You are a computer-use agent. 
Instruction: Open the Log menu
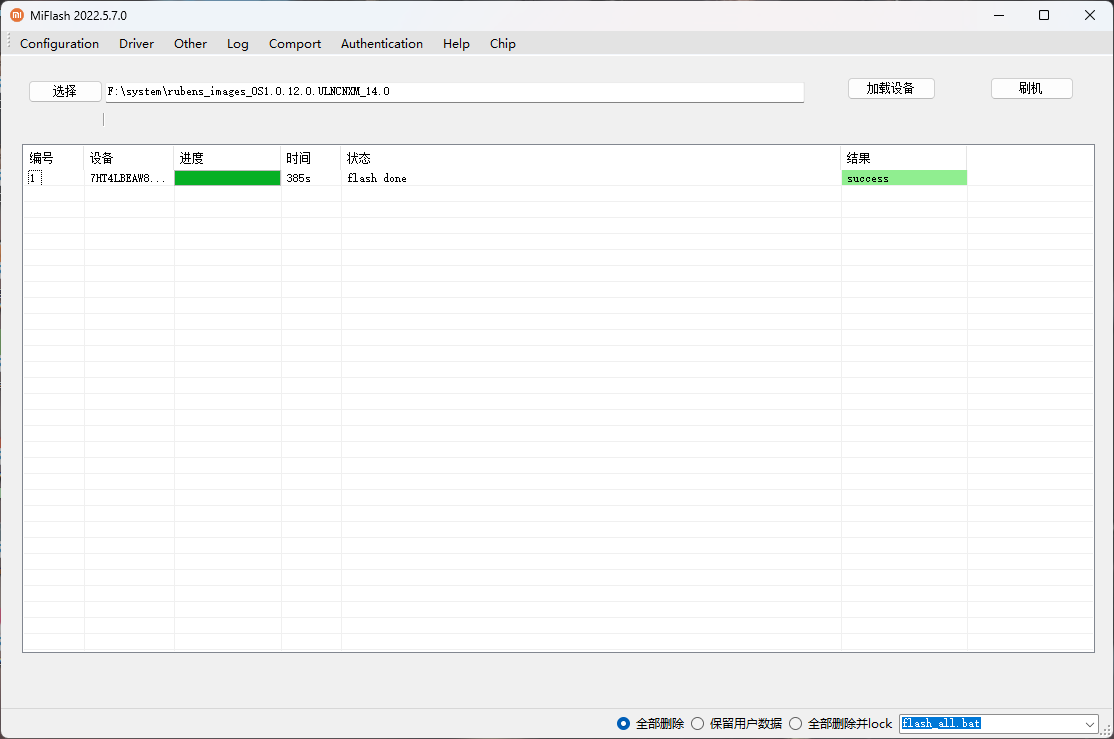click(238, 43)
